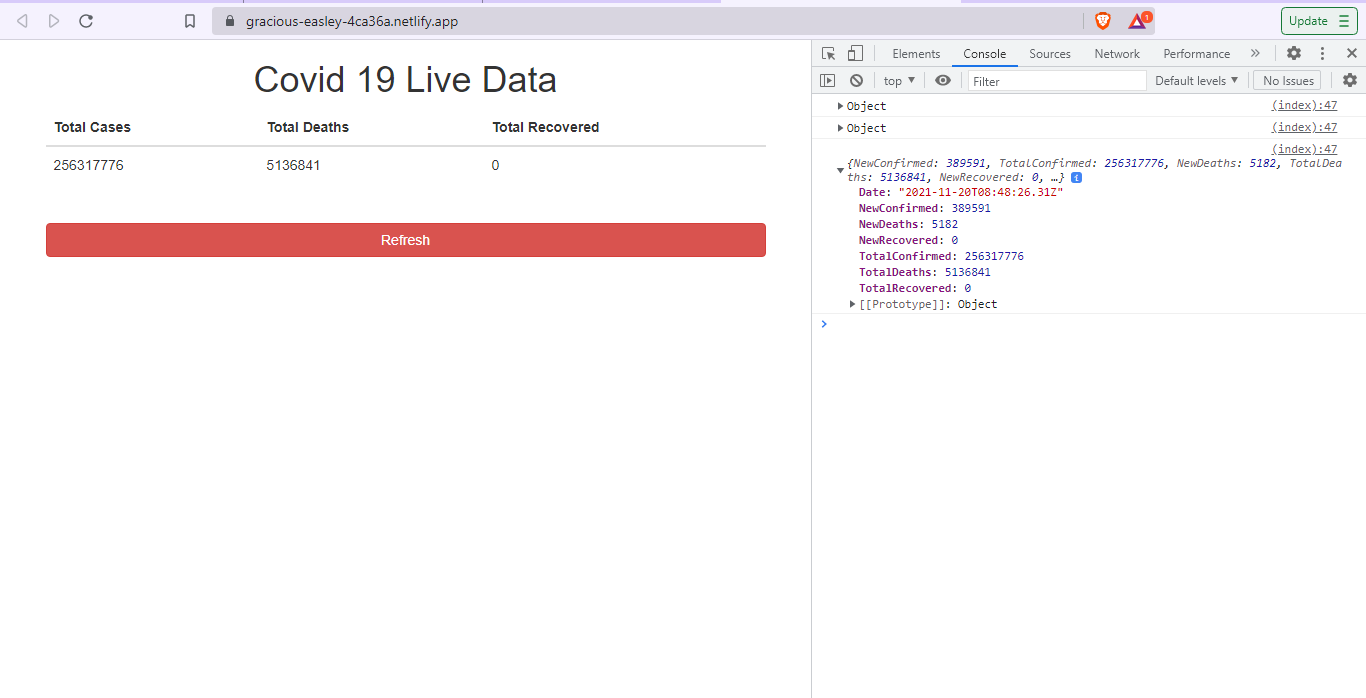Expand the [[Prototype]] Object entry
The image size is (1366, 698).
(x=853, y=304)
